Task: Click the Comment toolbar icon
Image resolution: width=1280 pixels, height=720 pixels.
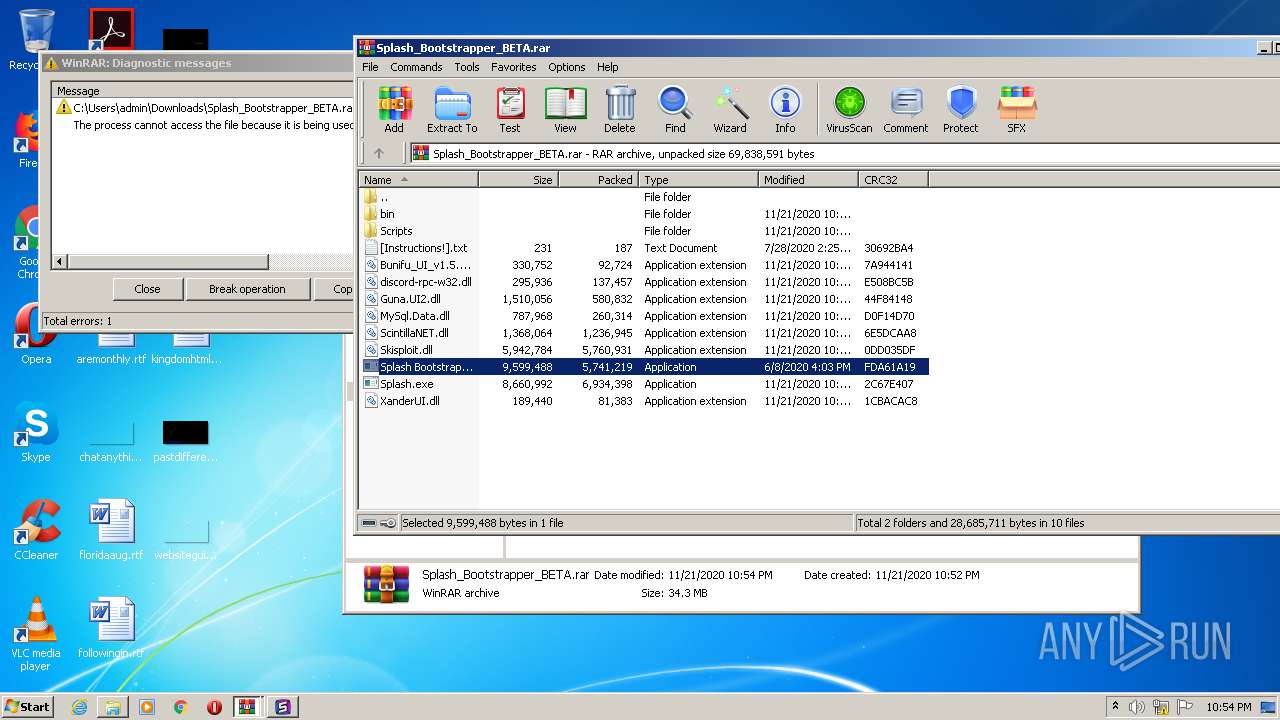Action: pyautogui.click(x=906, y=109)
